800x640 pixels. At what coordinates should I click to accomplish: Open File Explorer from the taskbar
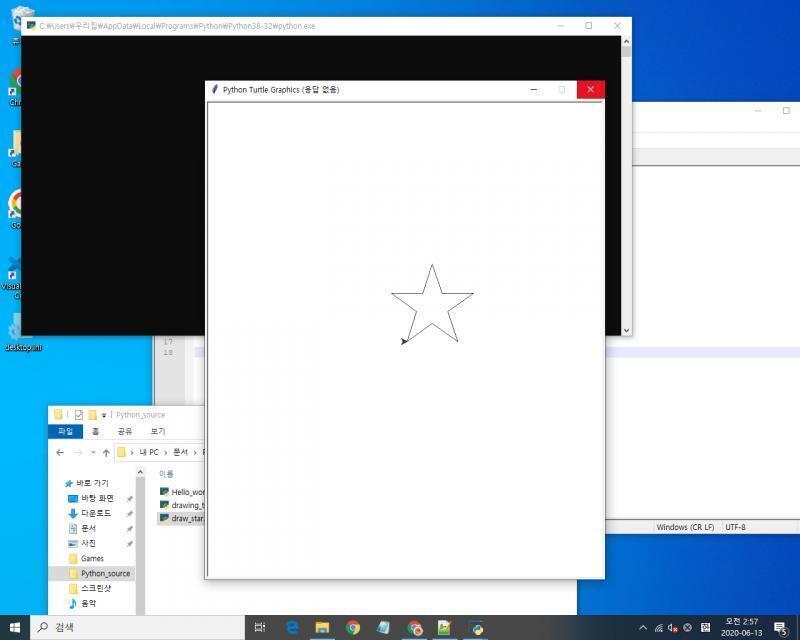pyautogui.click(x=322, y=627)
